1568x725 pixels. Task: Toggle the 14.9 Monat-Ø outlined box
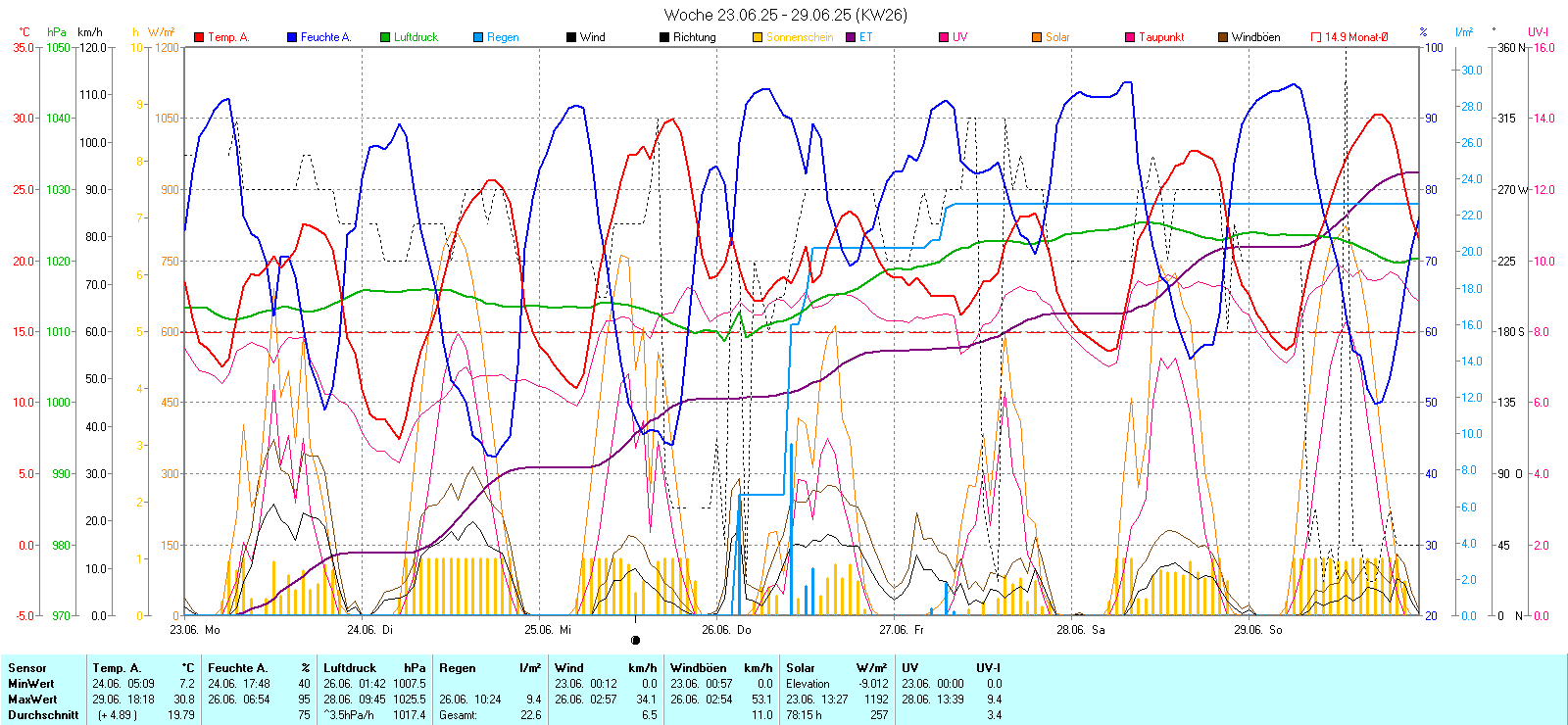click(x=1316, y=37)
